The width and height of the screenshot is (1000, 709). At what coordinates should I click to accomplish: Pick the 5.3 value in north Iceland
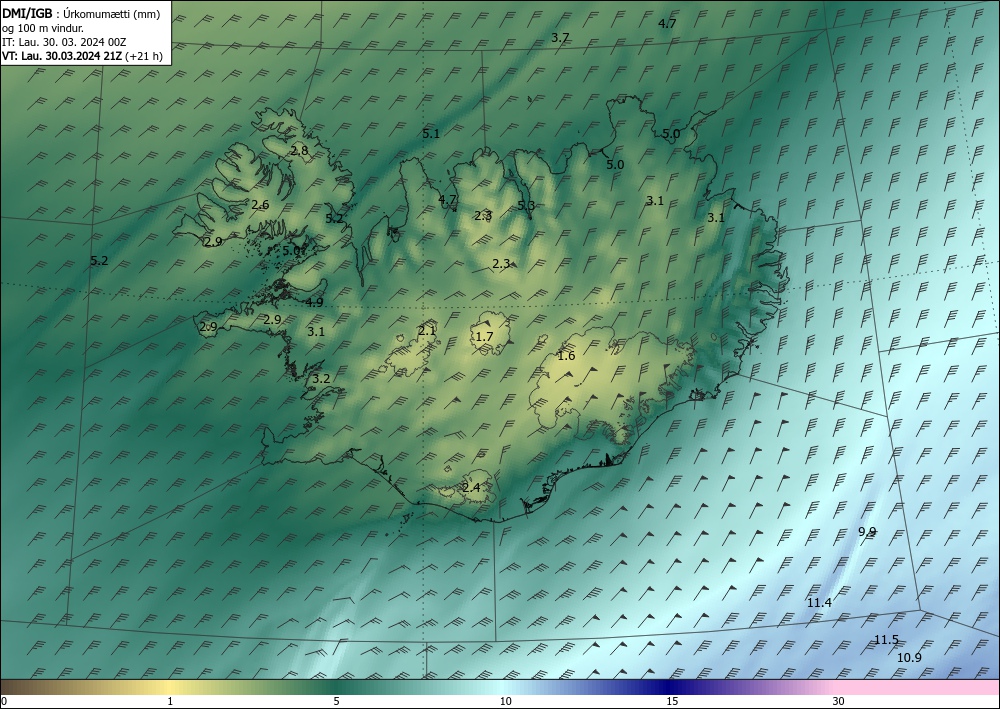coord(526,205)
